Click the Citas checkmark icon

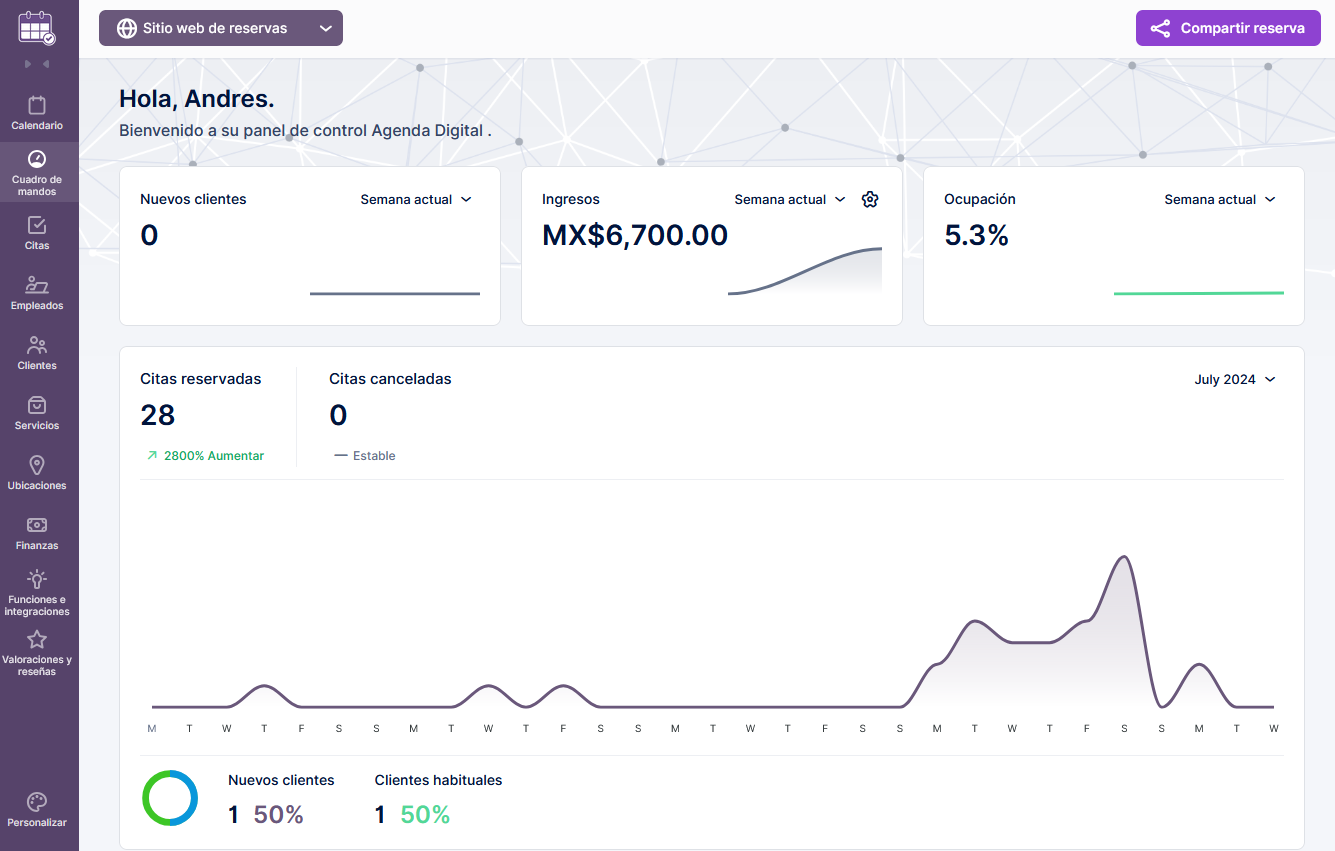tap(37, 226)
